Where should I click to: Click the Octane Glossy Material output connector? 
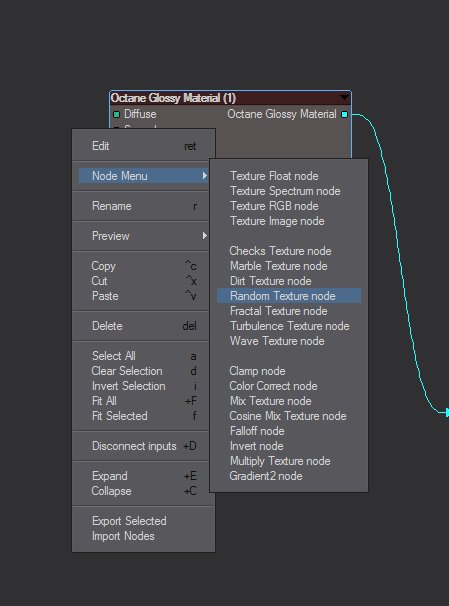tap(344, 114)
